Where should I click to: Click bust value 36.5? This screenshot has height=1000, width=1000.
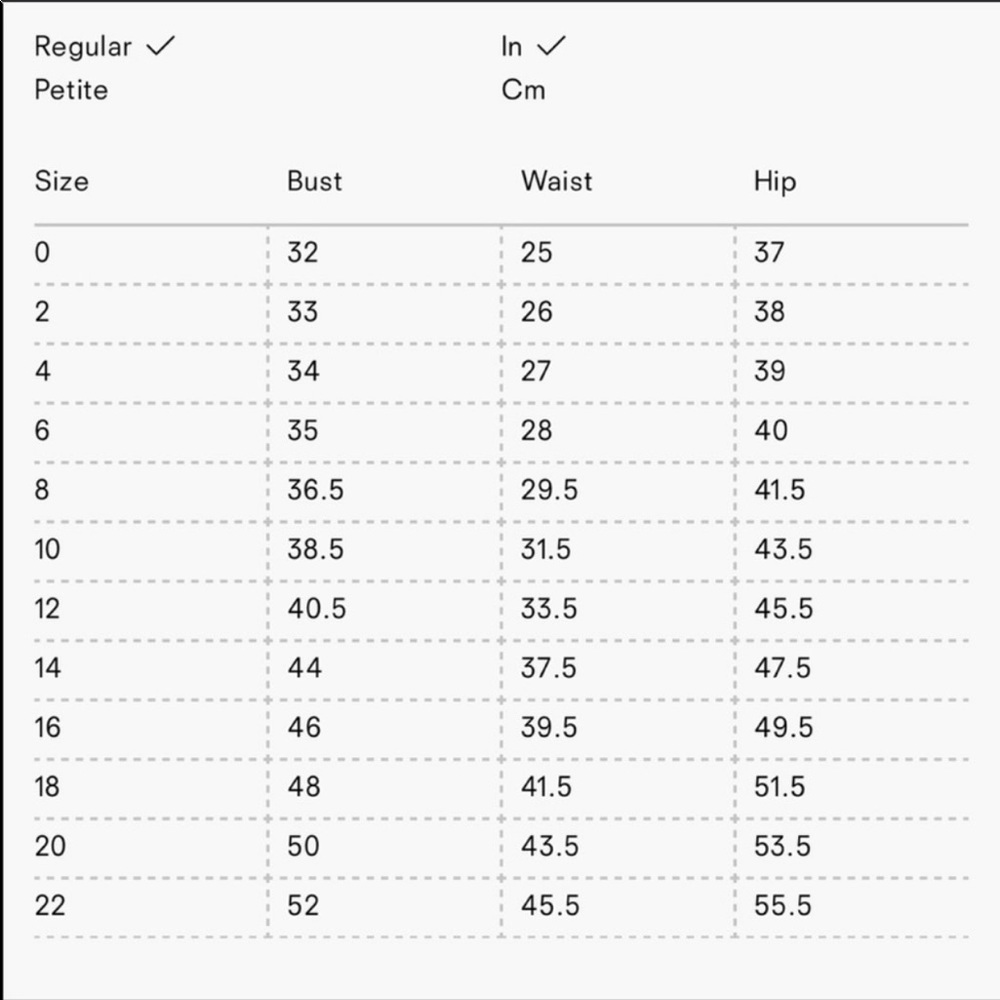pos(315,490)
